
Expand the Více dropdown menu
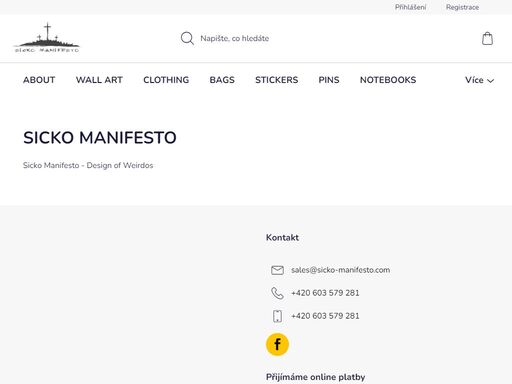(x=479, y=80)
